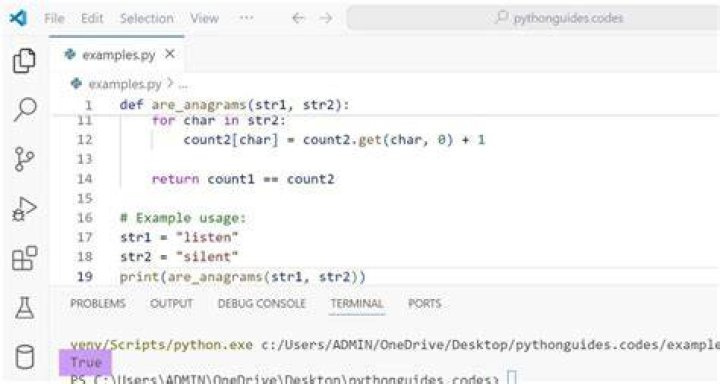Open the Extensions view
Viewport: 720px width, 384px height.
click(x=24, y=258)
